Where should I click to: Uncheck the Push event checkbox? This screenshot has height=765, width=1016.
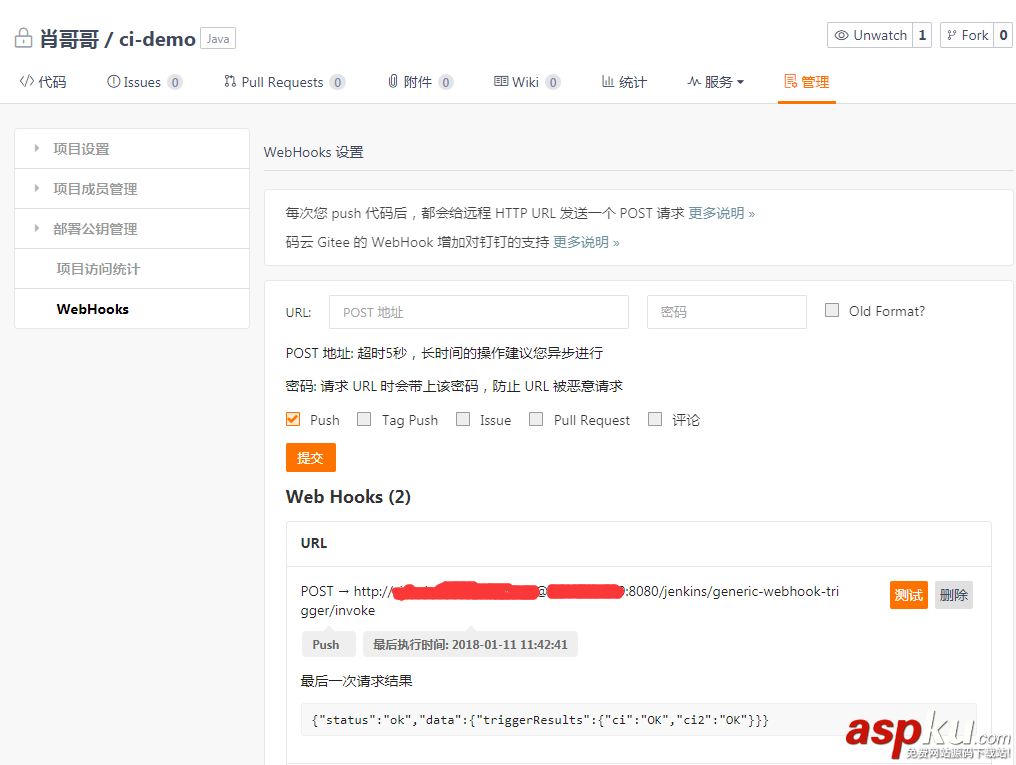pyautogui.click(x=293, y=420)
